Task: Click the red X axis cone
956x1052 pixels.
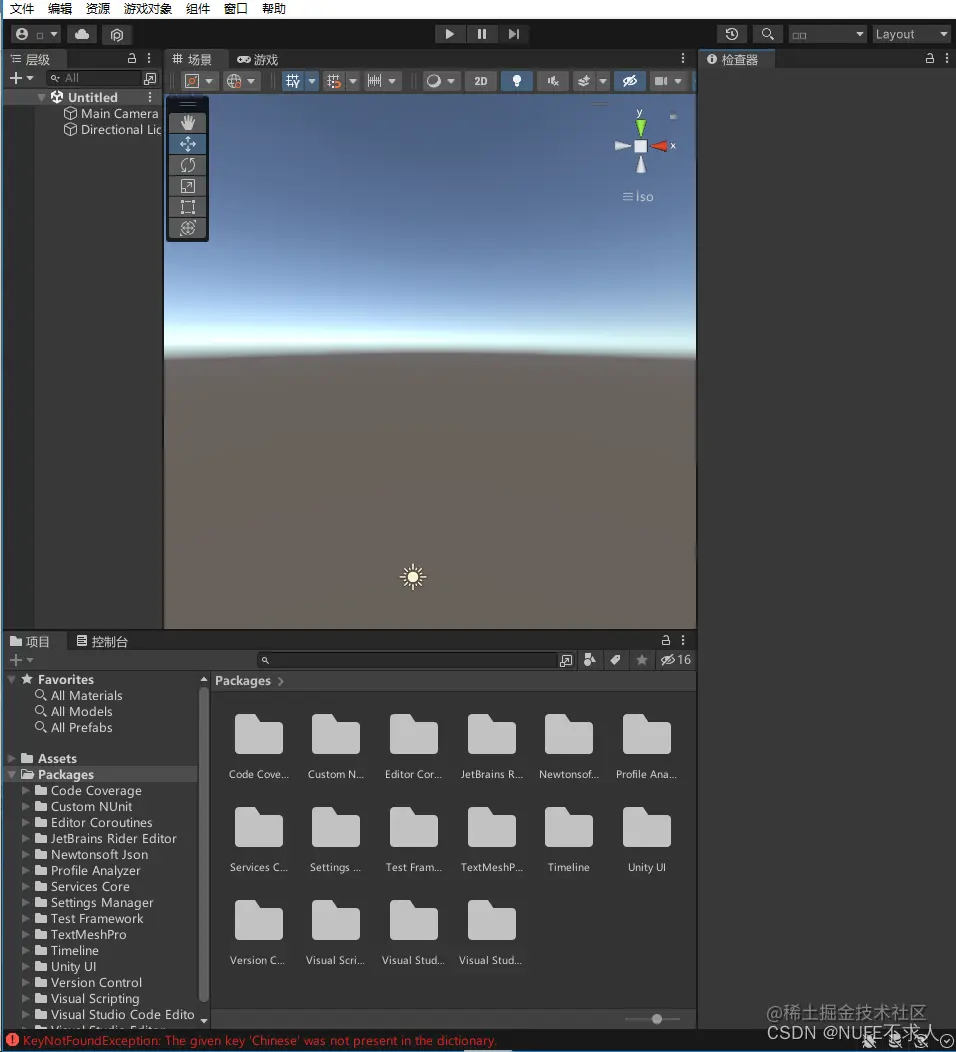Action: tap(659, 146)
